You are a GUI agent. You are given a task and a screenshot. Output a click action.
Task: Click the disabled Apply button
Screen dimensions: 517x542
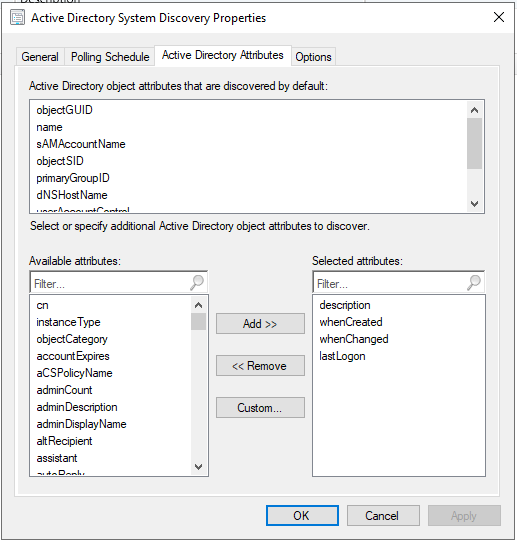pyautogui.click(x=464, y=515)
